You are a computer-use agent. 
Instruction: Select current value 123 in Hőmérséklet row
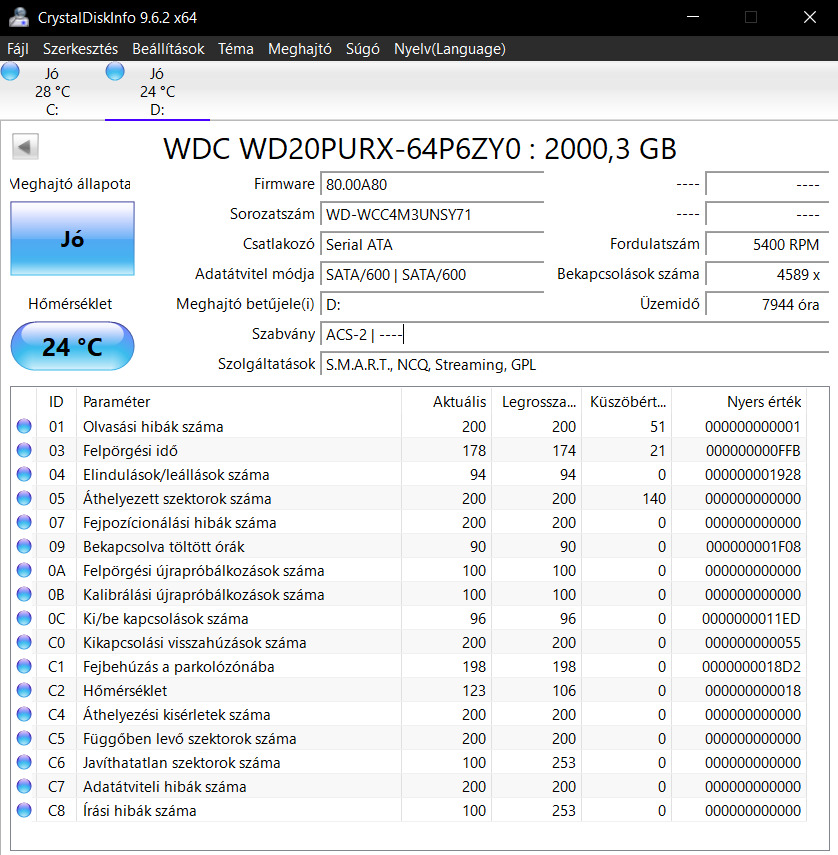coord(474,690)
